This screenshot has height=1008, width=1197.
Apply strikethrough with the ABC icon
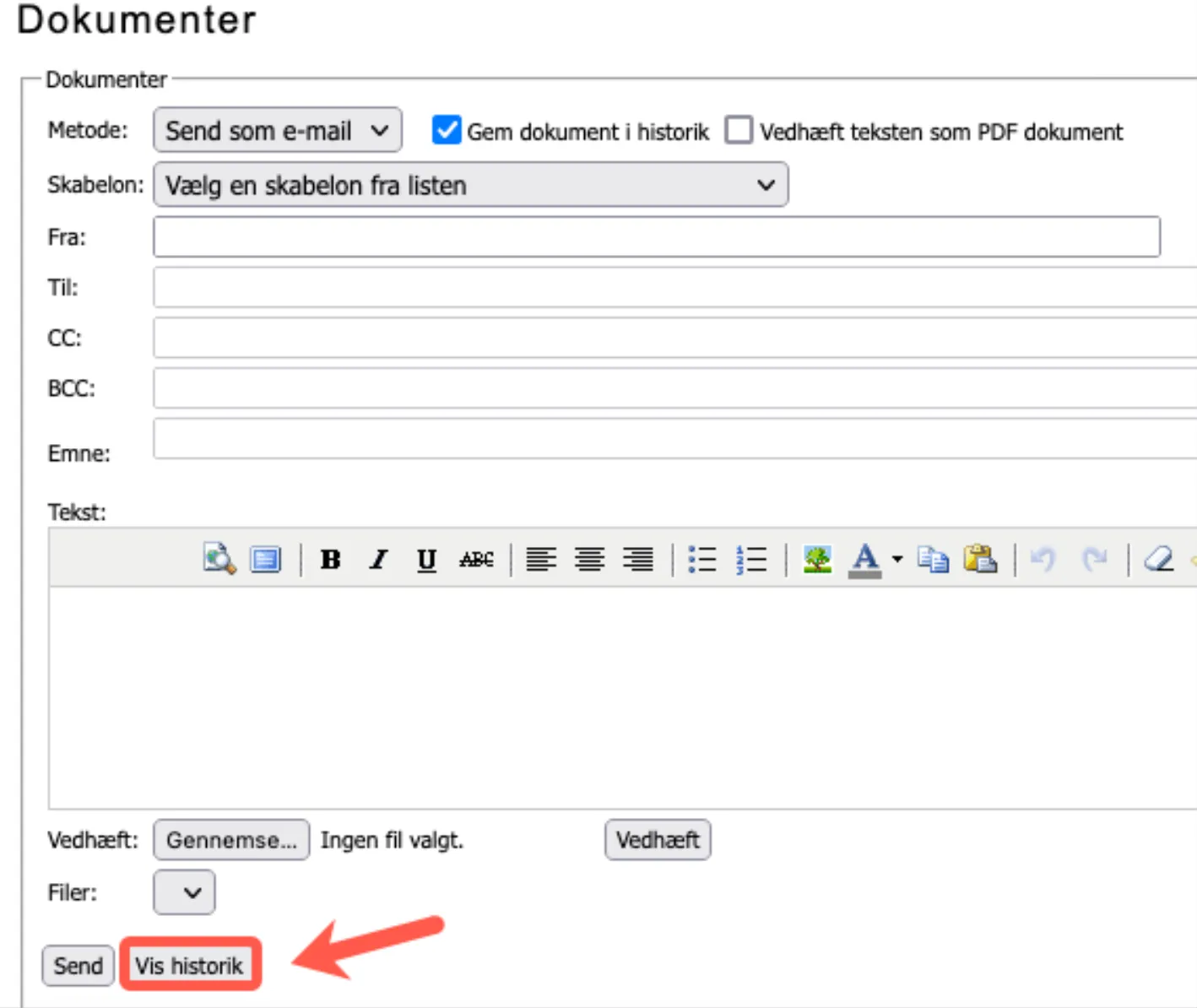tap(476, 559)
